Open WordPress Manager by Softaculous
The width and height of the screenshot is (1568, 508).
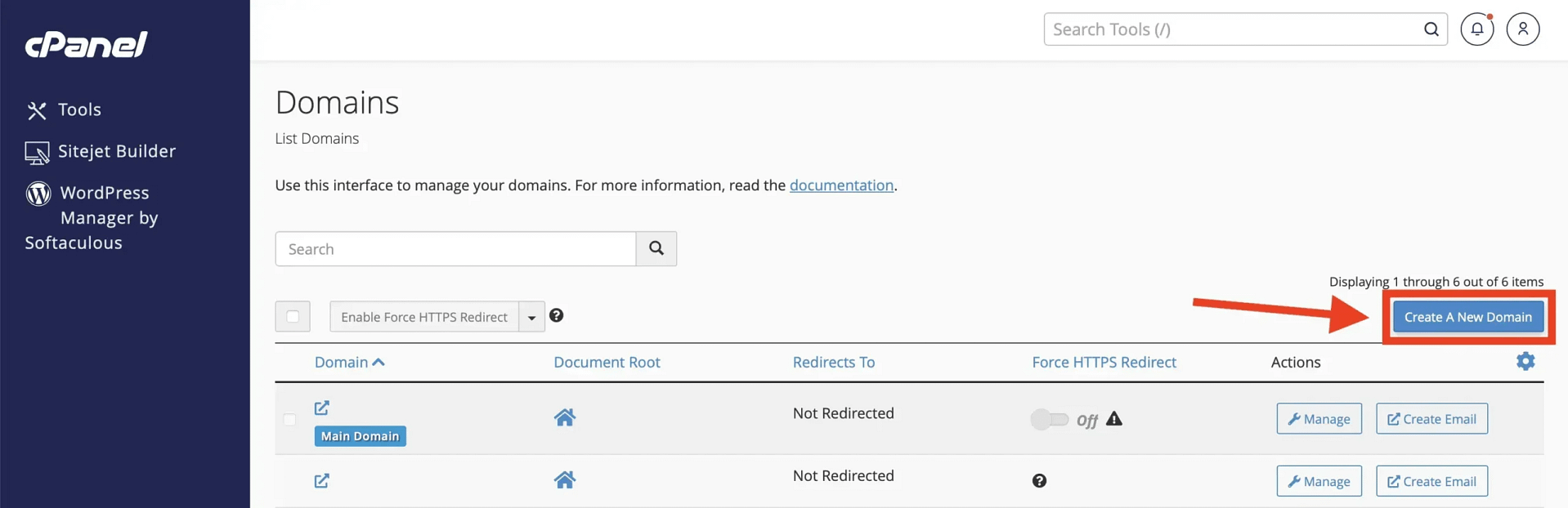click(92, 217)
